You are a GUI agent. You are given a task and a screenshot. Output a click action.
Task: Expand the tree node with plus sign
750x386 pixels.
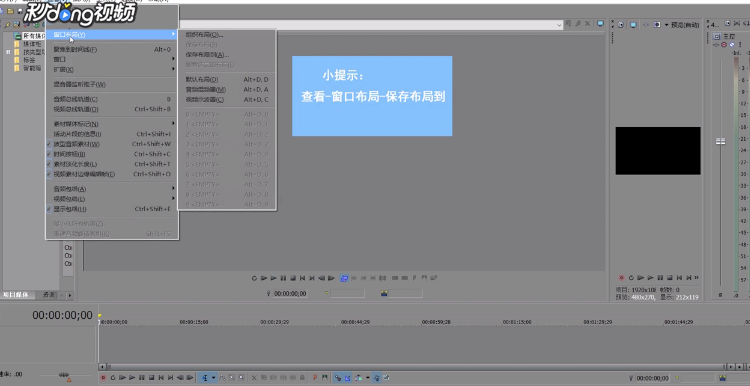[8, 52]
